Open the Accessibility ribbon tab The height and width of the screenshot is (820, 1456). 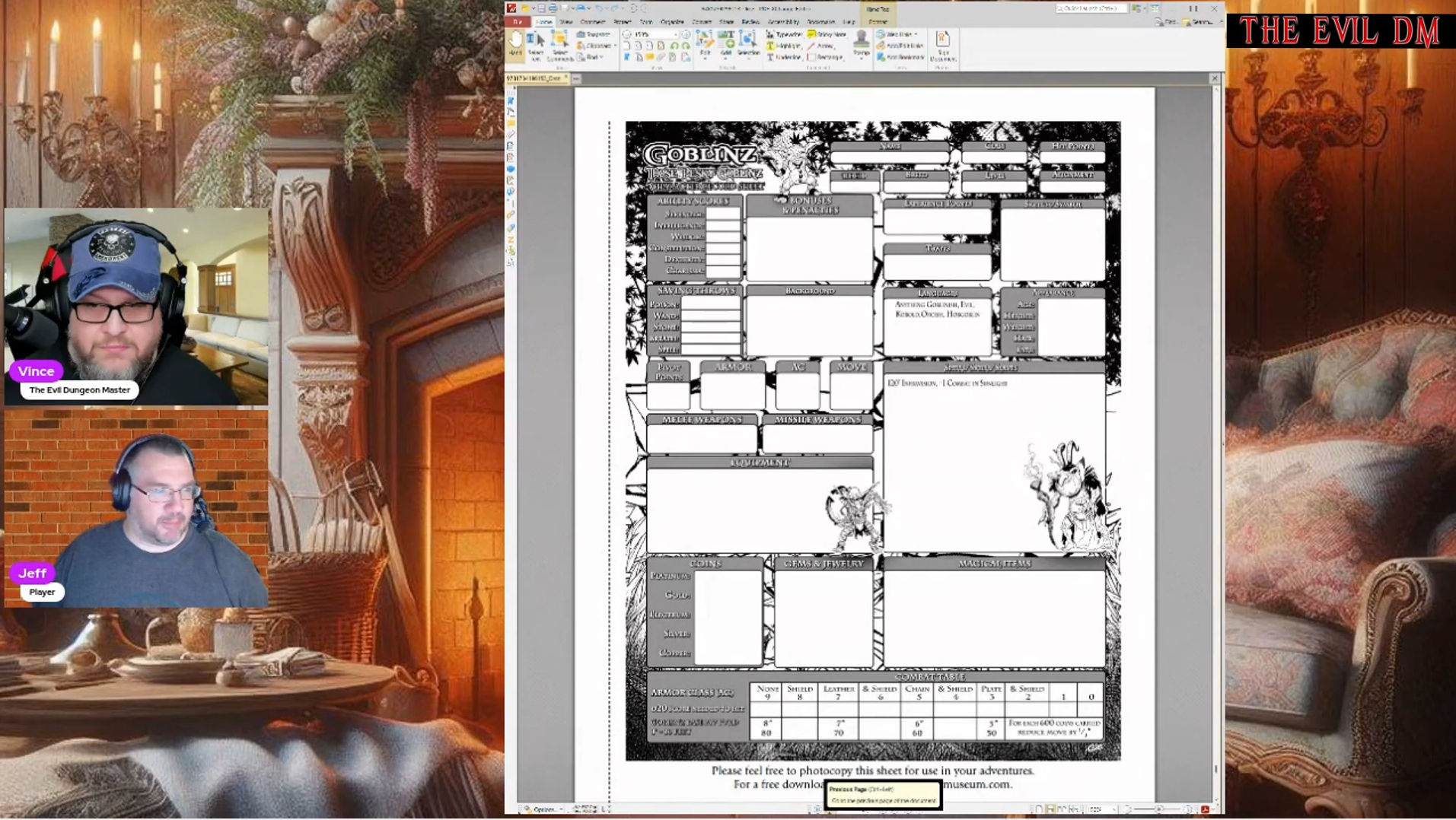(783, 22)
